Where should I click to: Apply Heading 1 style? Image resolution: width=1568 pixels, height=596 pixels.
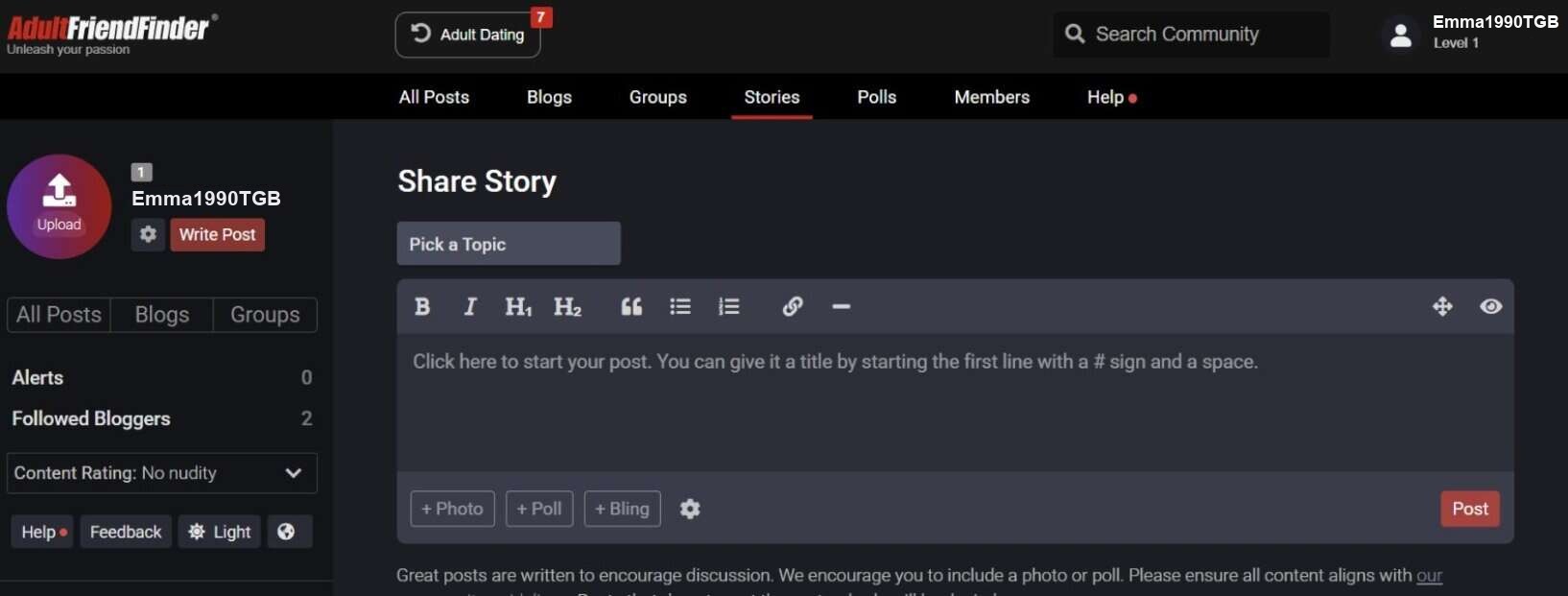pyautogui.click(x=518, y=306)
